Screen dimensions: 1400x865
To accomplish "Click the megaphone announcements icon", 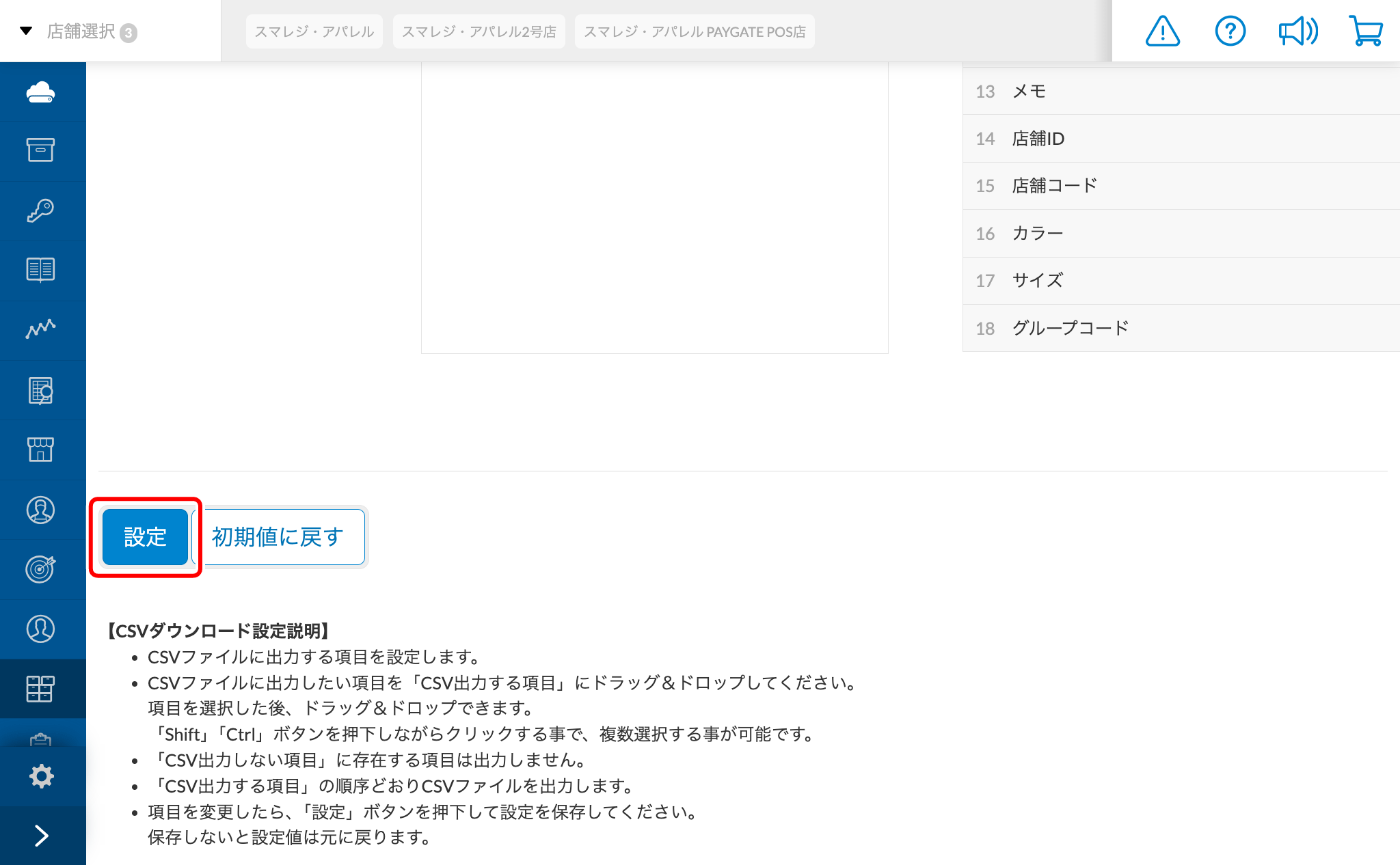I will point(1298,31).
